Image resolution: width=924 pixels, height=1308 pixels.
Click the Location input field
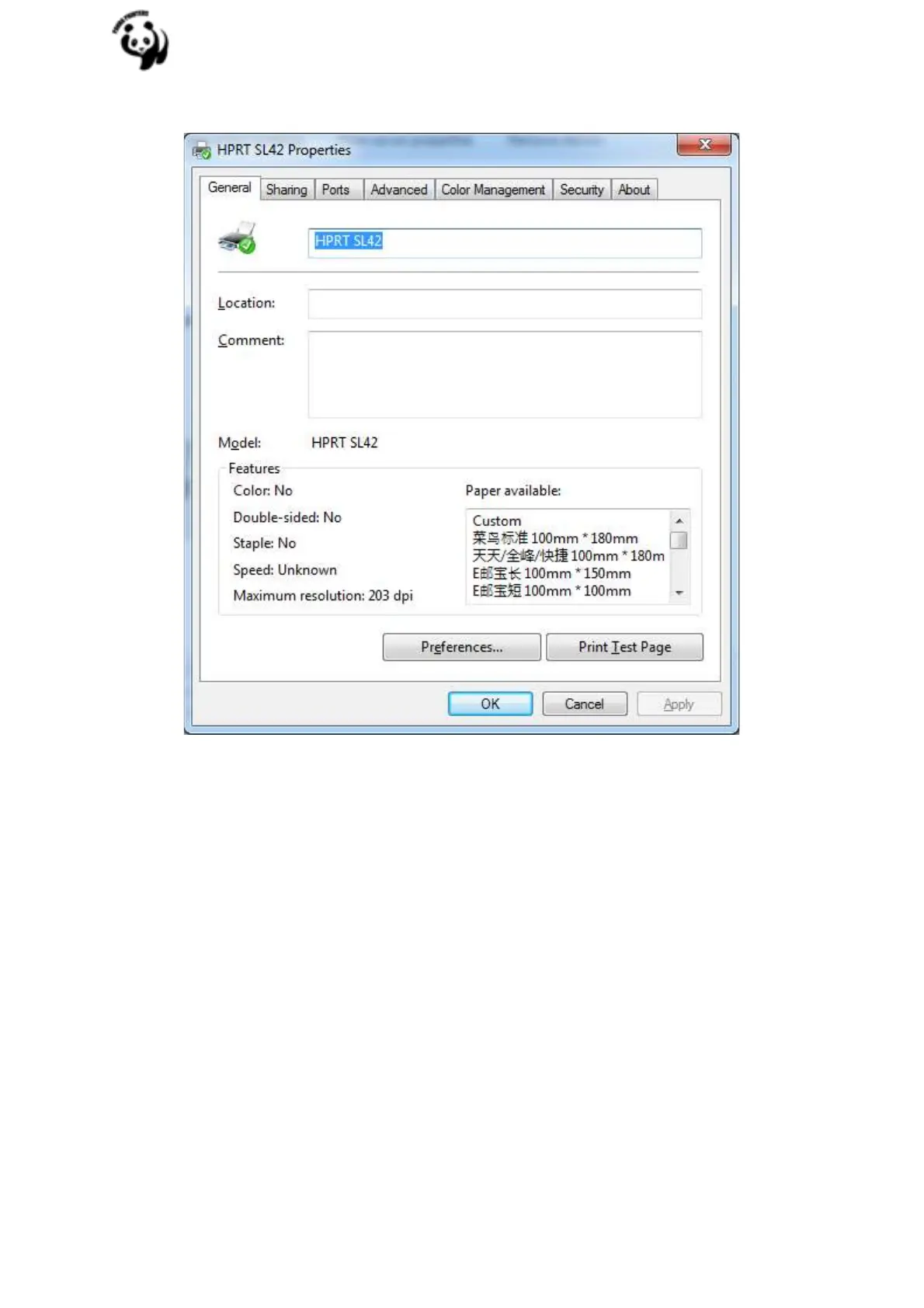(x=505, y=304)
